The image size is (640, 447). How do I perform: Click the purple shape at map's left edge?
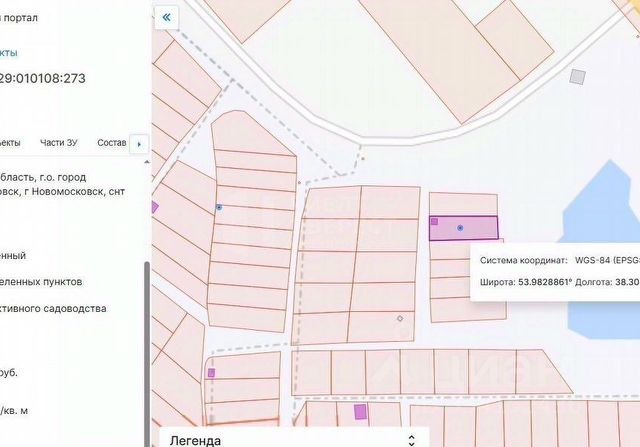point(155,207)
